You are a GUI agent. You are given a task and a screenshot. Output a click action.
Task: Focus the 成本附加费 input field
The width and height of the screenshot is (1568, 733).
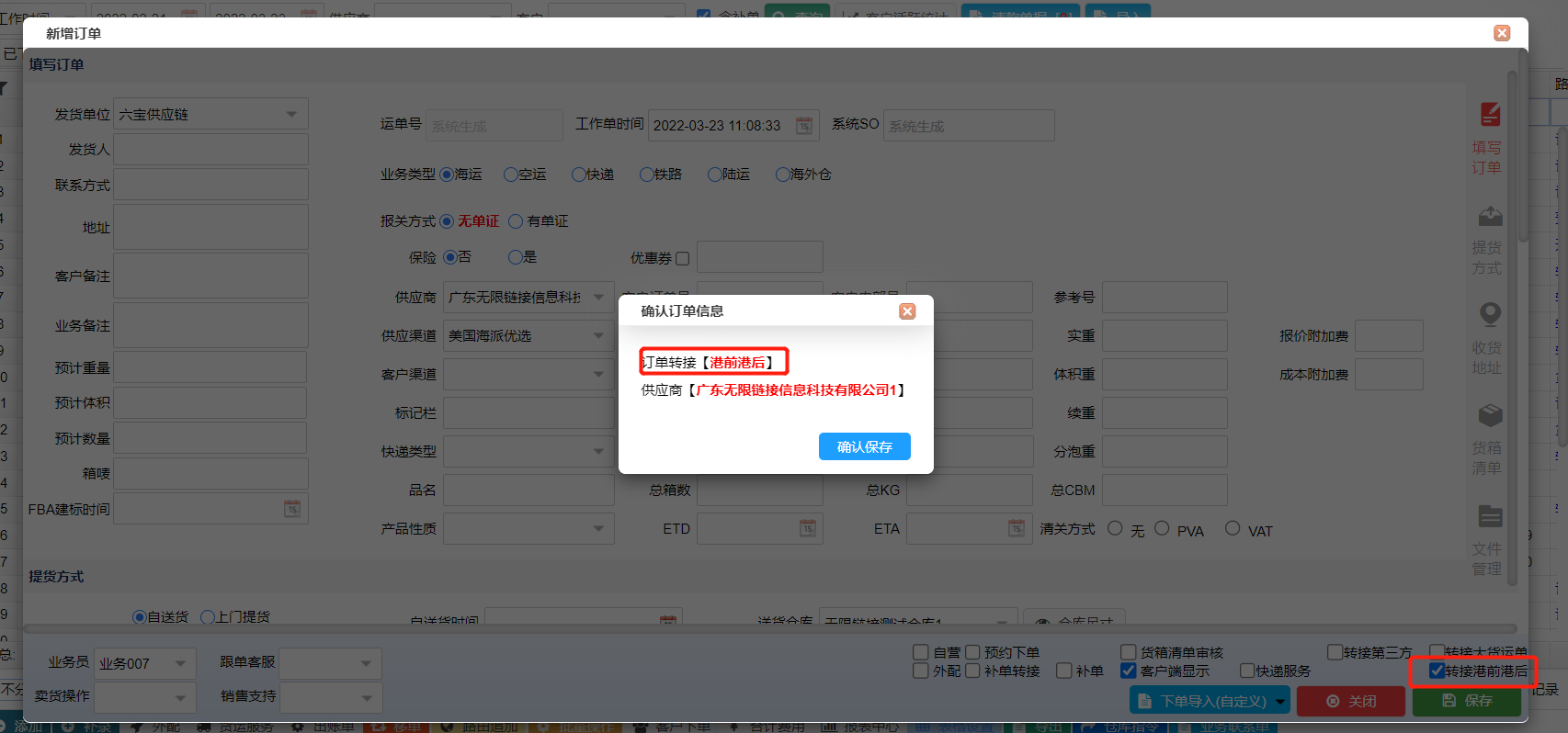[1389, 374]
